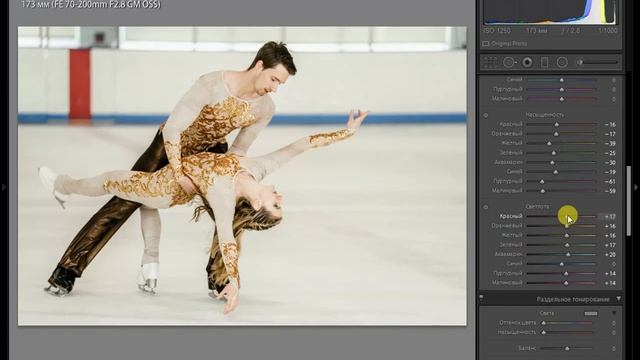Adjust the Светлота Синий slider
Image resolution: width=640 pixels, height=360 pixels.
coord(561,264)
